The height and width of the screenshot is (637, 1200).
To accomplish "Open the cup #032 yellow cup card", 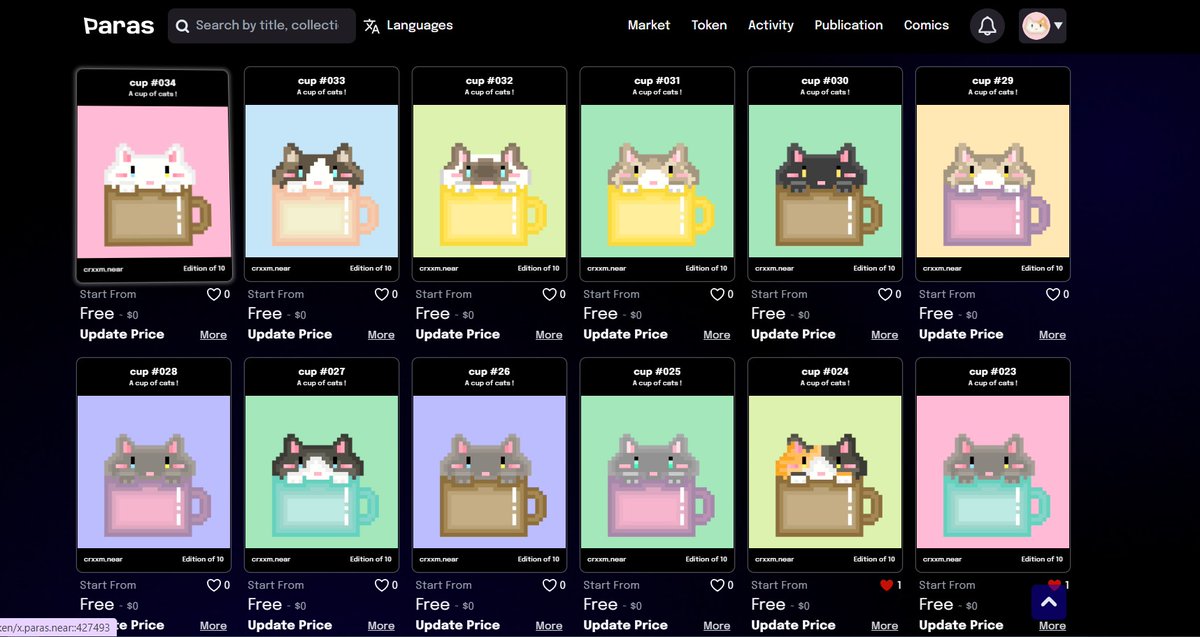I will pyautogui.click(x=490, y=175).
